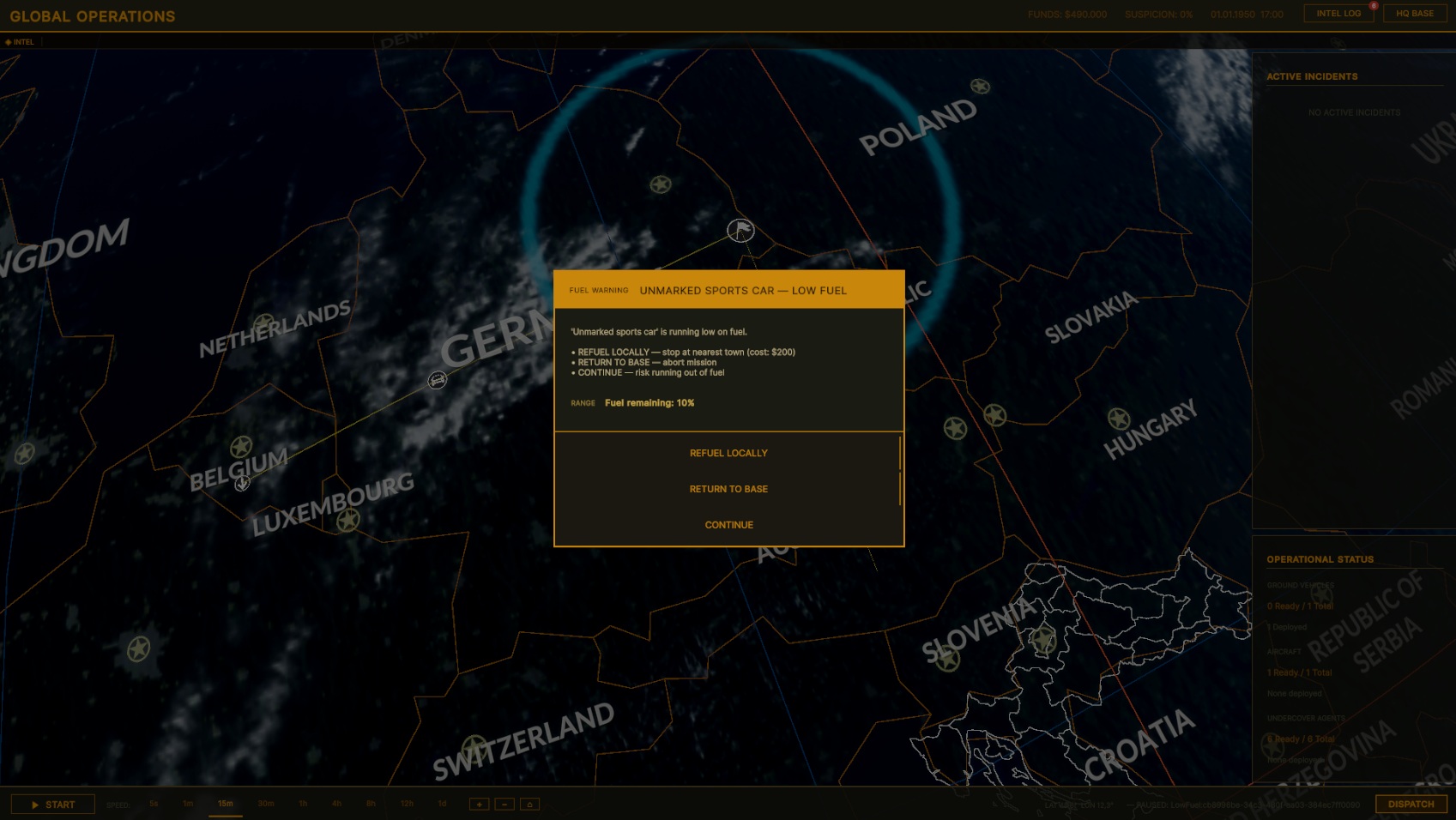Viewport: 1456px width, 820px height.
Task: Open the star base icon in Belgium
Action: tap(240, 447)
